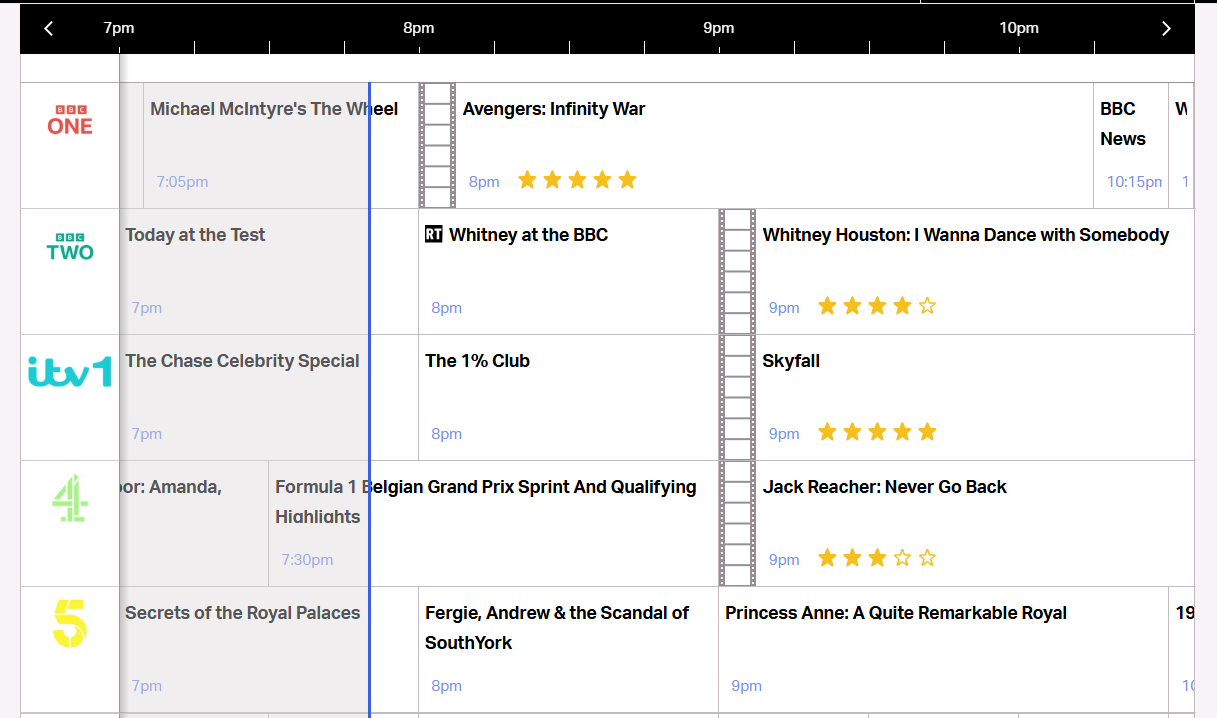Select the Channel 5 logo
1217x718 pixels.
[x=70, y=624]
